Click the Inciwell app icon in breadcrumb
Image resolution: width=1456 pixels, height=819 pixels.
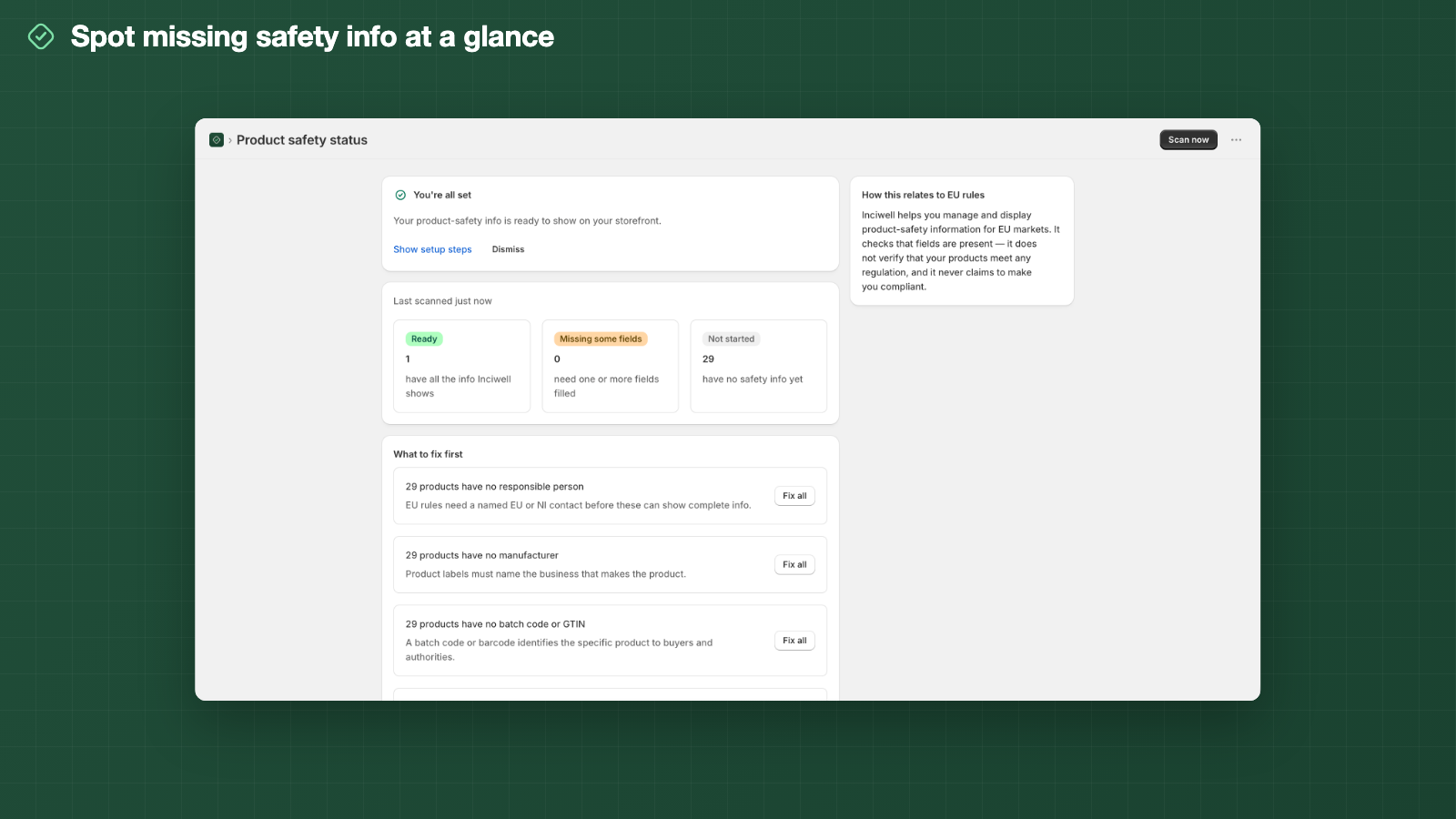click(x=217, y=140)
